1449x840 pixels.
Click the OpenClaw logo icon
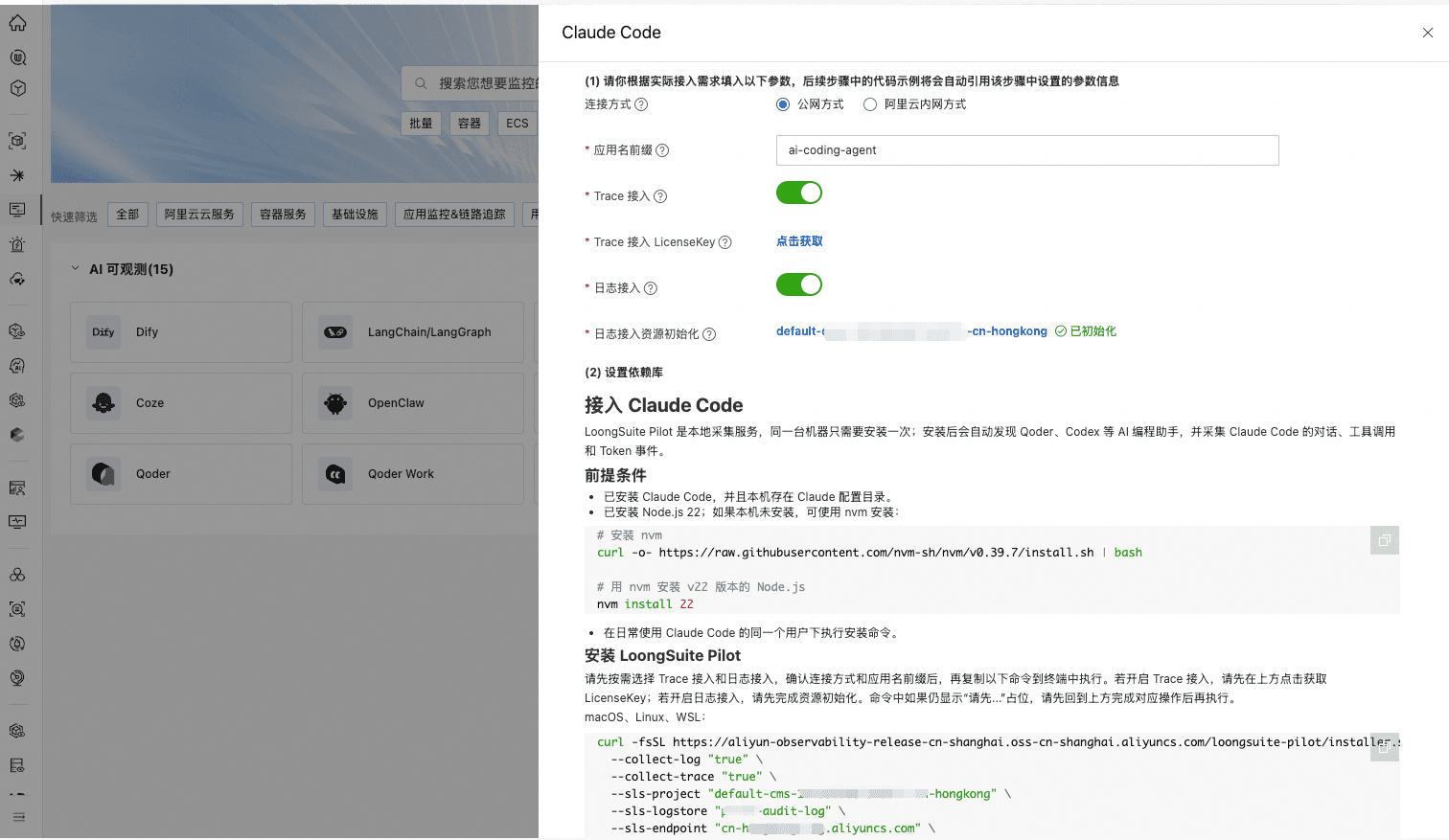pos(335,403)
